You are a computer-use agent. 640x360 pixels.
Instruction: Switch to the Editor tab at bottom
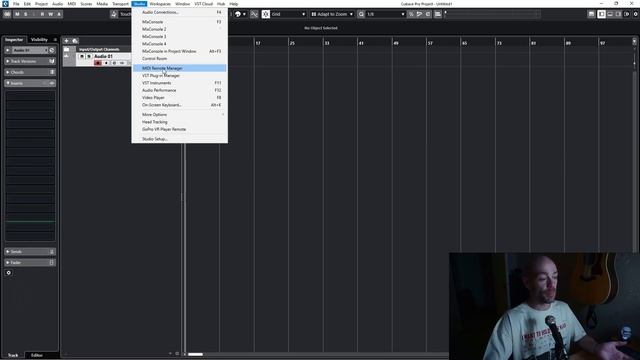(x=37, y=355)
